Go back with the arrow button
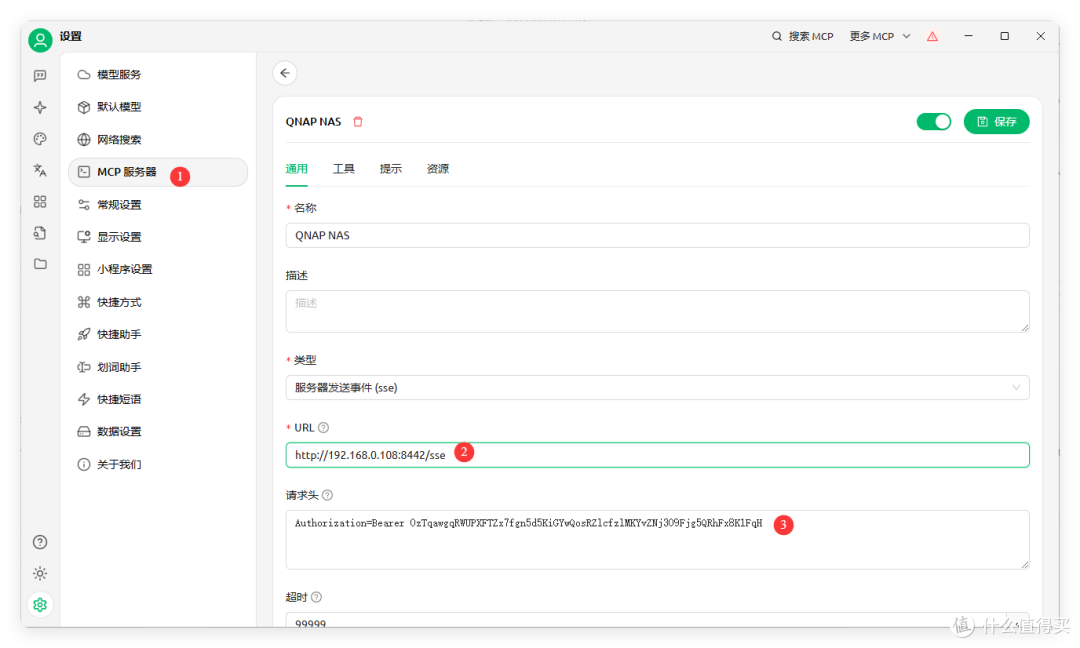 pos(285,73)
